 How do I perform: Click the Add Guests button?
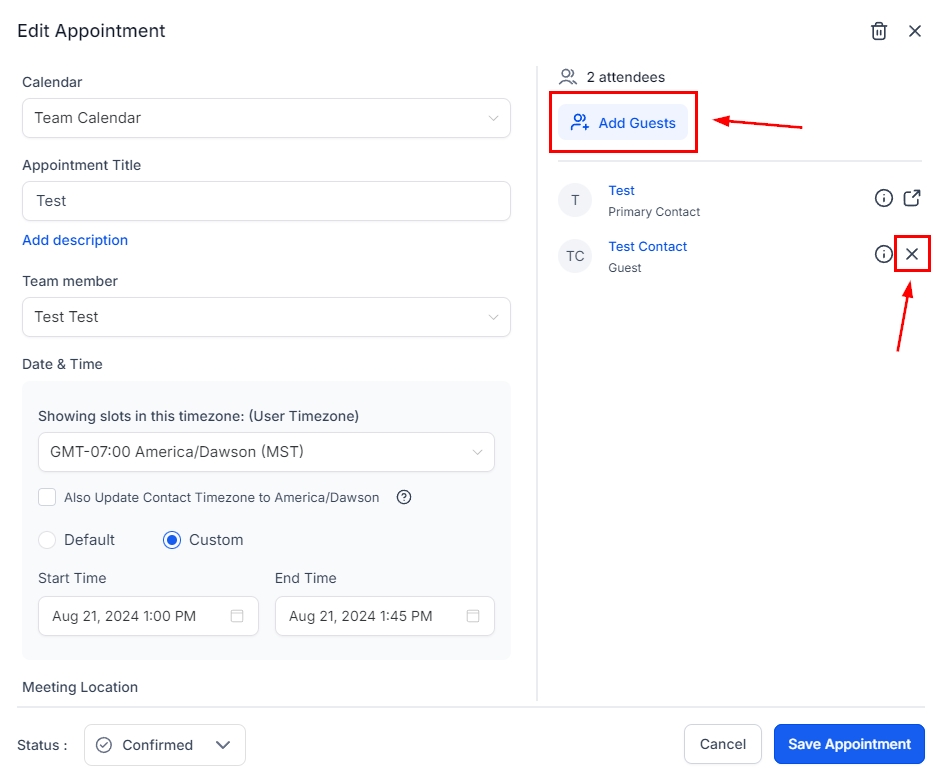point(623,123)
